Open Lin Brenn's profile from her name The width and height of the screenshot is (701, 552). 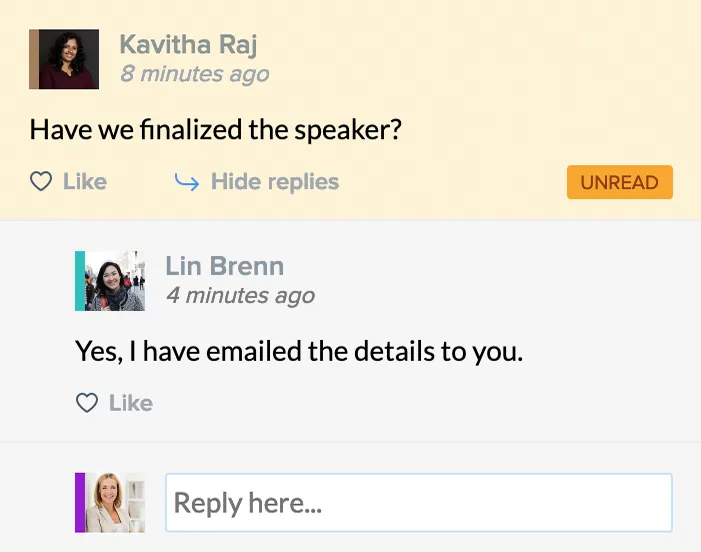point(224,266)
